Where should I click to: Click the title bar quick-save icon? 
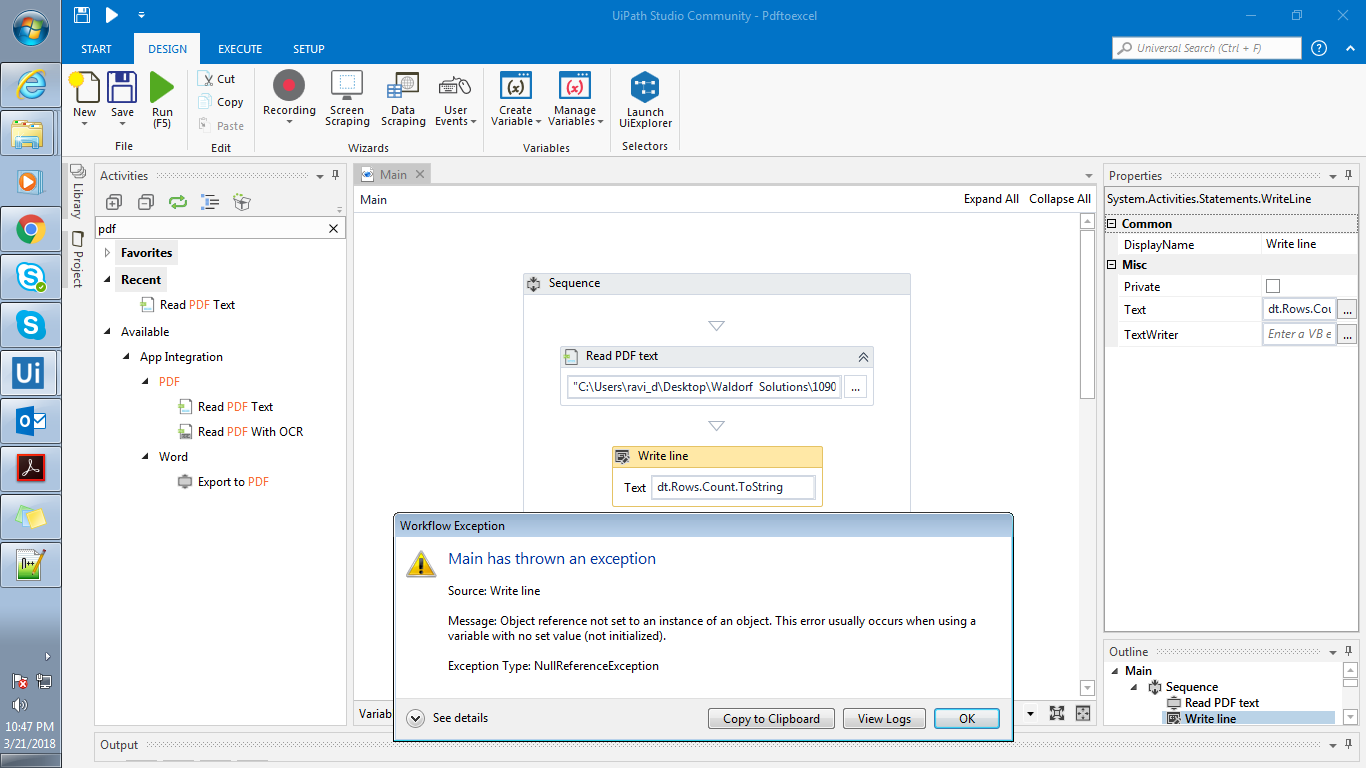tap(82, 15)
